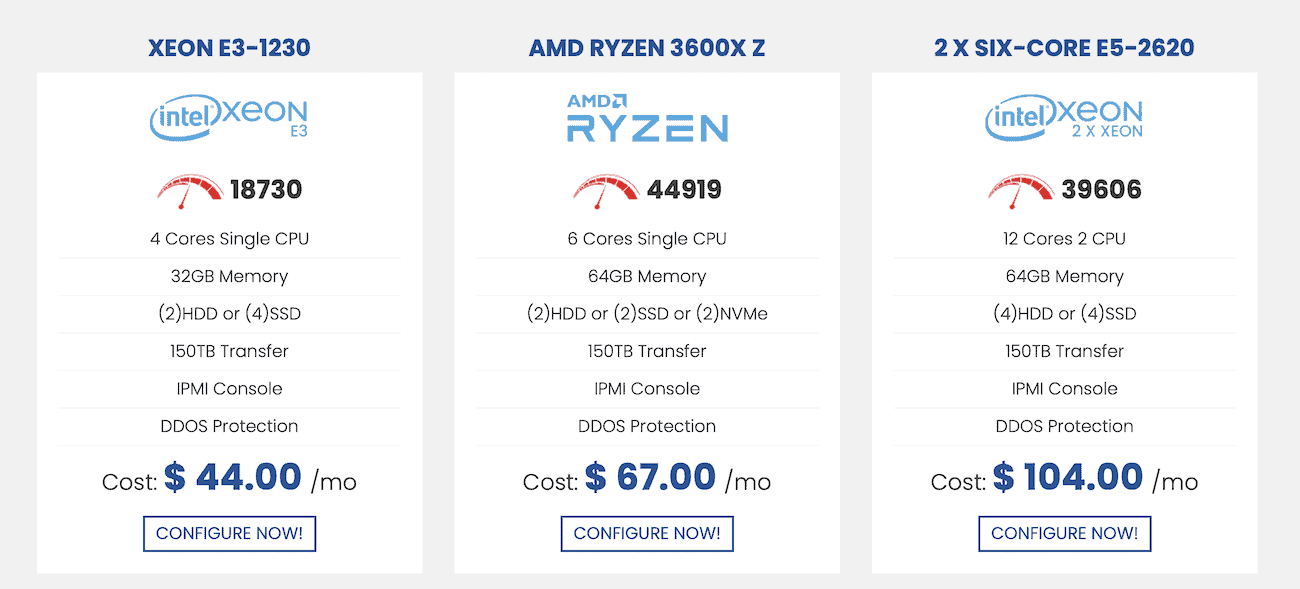Click 32GB Memory in the Xeon E3 card
Screen dimensions: 1300x589
pos(229,276)
